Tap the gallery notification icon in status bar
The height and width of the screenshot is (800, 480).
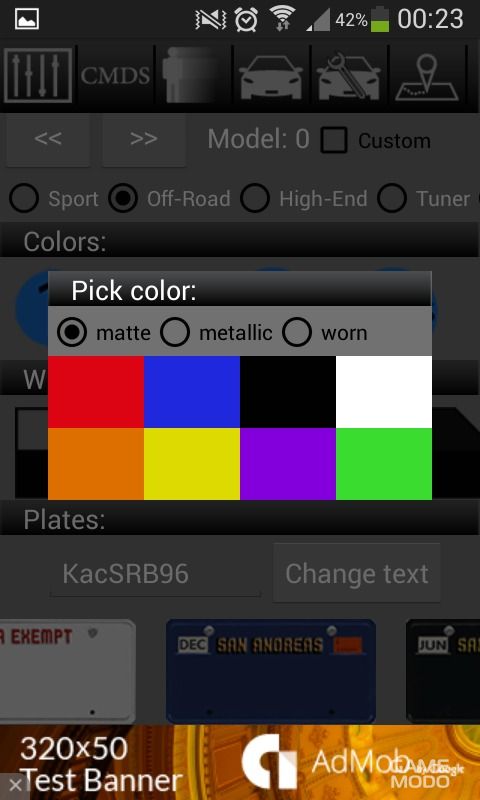pos(27,19)
